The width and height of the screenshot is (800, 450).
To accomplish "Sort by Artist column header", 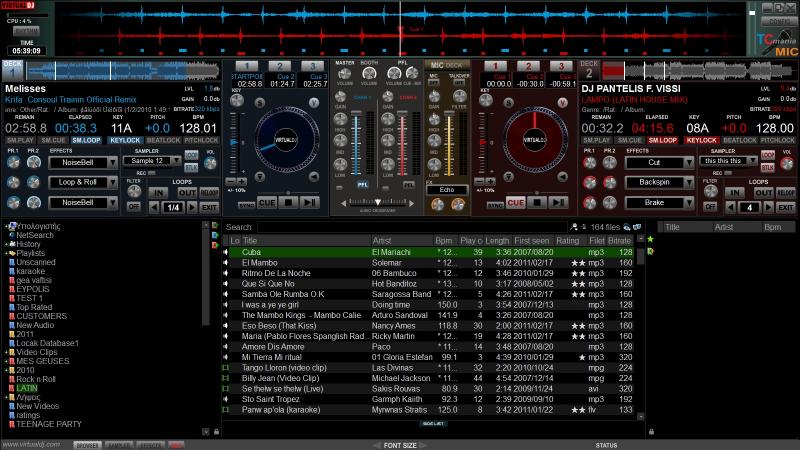I will point(401,241).
